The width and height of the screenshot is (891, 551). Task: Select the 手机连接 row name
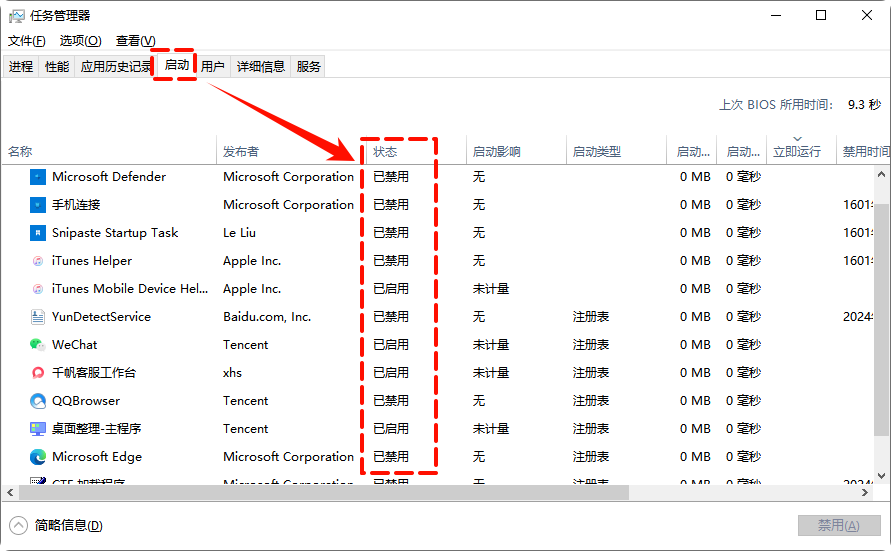[76, 204]
